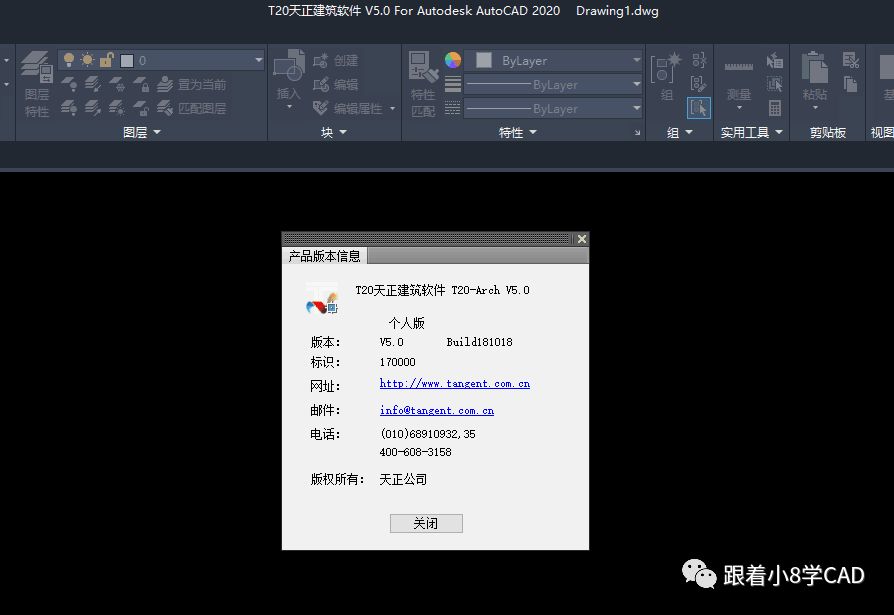Open the http://www.tangent.com.cn link
This screenshot has width=894, height=615.
click(454, 384)
